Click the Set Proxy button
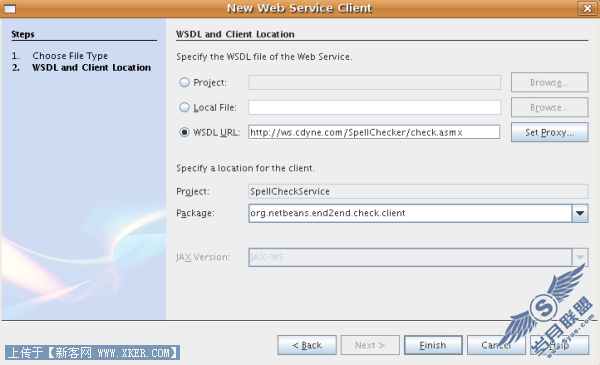The width and height of the screenshot is (600, 365). click(x=549, y=132)
